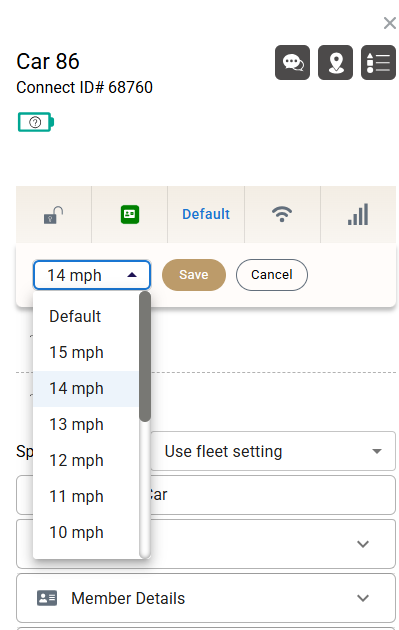The height and width of the screenshot is (630, 399).
Task: Open the messaging chat bubbles icon
Action: pyautogui.click(x=292, y=63)
